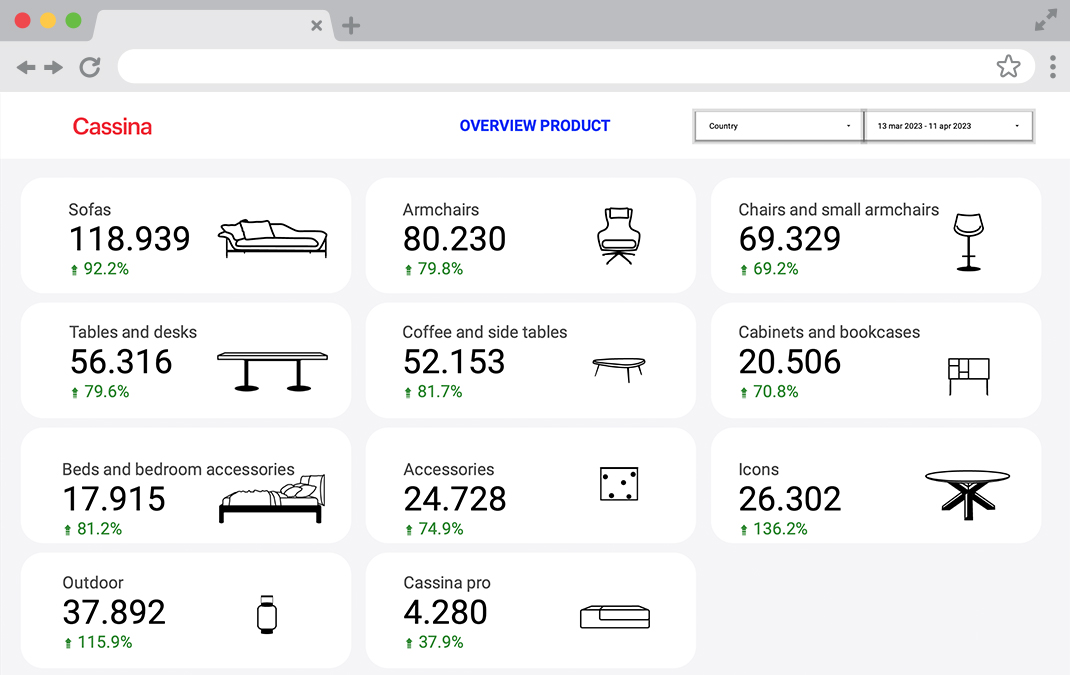This screenshot has width=1070, height=675.
Task: Click the Beds and bedroom accessories label
Action: pos(178,470)
